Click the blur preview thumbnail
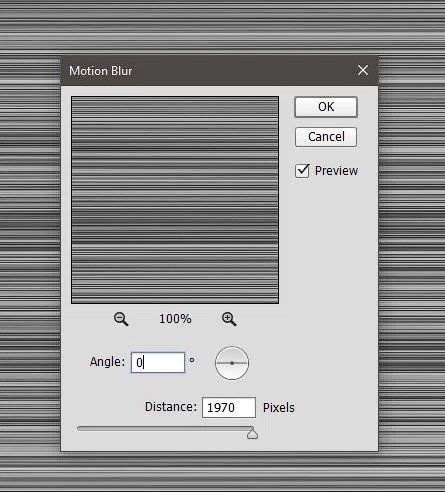The width and height of the screenshot is (445, 492). tap(175, 200)
